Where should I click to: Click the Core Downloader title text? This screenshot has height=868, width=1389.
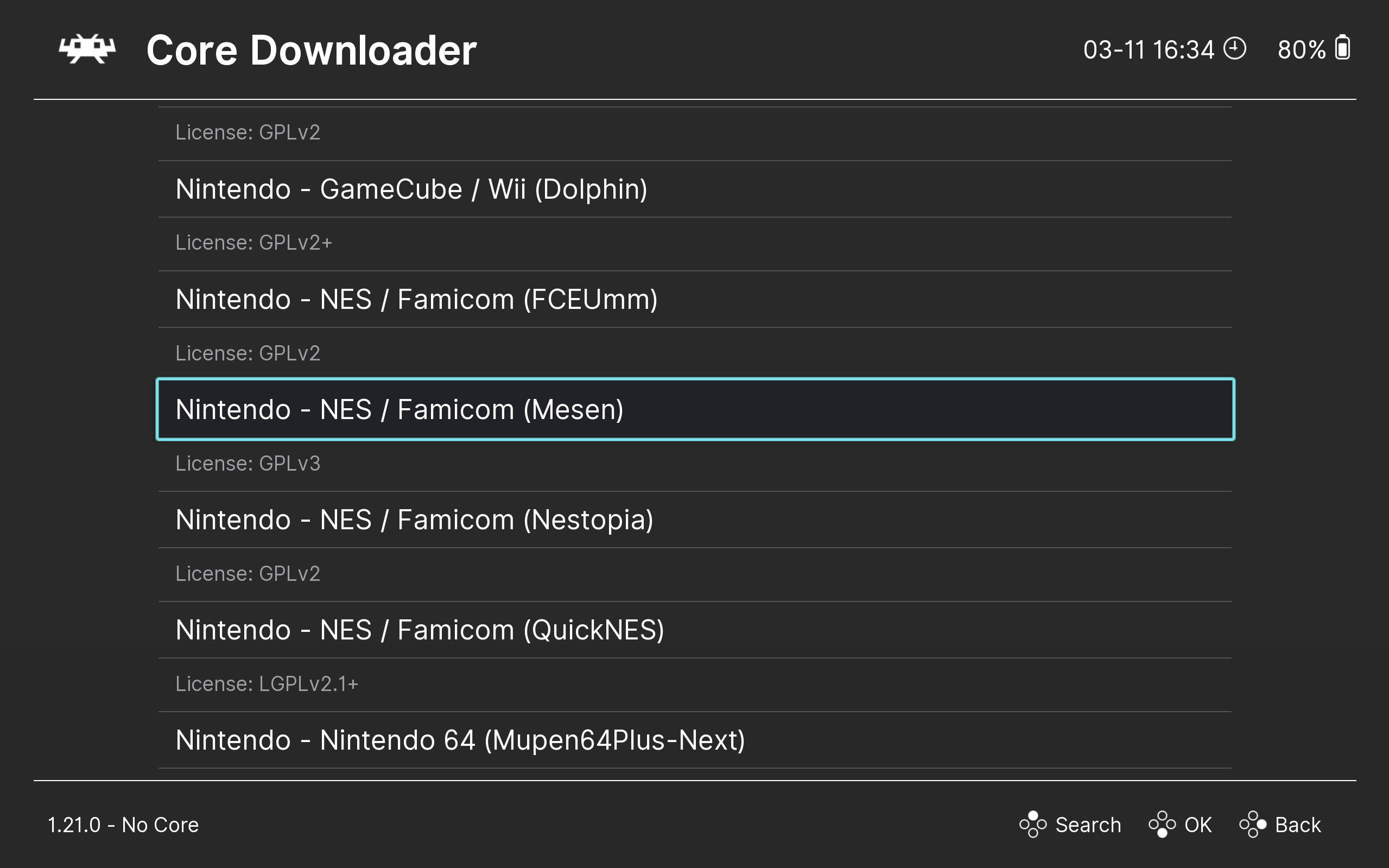tap(311, 50)
